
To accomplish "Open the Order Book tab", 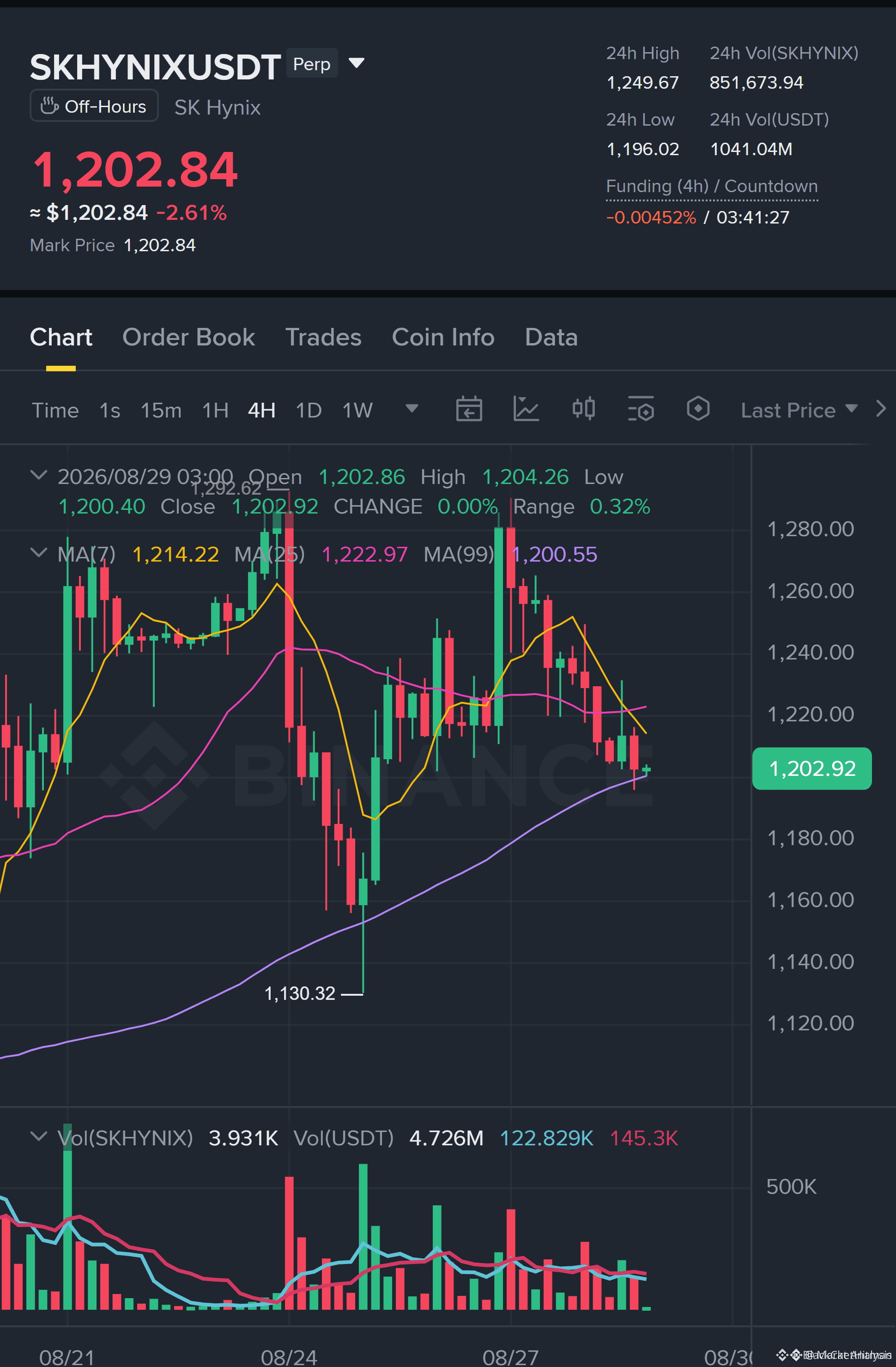I will [x=188, y=337].
